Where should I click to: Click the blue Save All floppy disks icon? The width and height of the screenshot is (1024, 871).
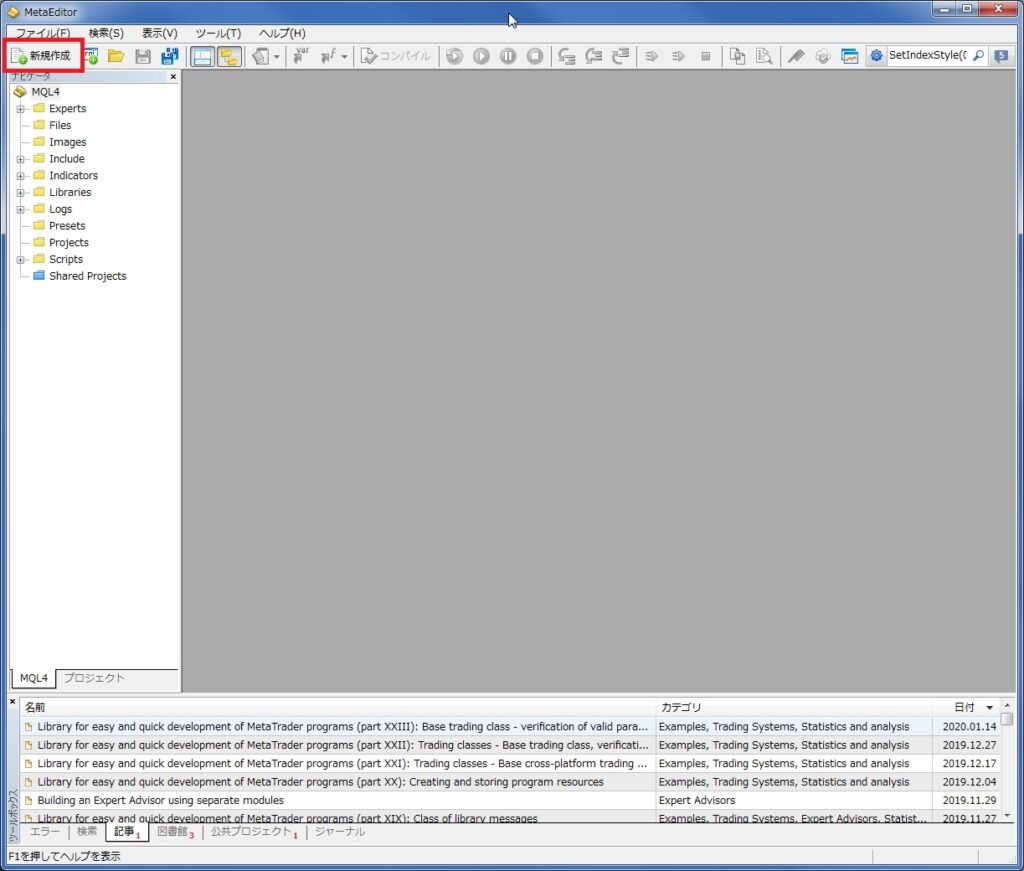pos(170,57)
